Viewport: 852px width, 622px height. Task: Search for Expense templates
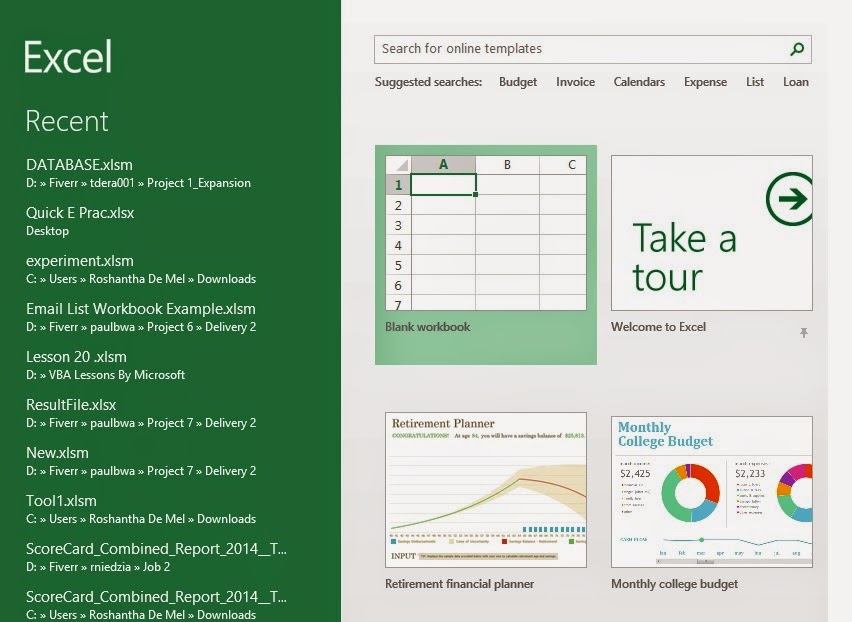(705, 81)
